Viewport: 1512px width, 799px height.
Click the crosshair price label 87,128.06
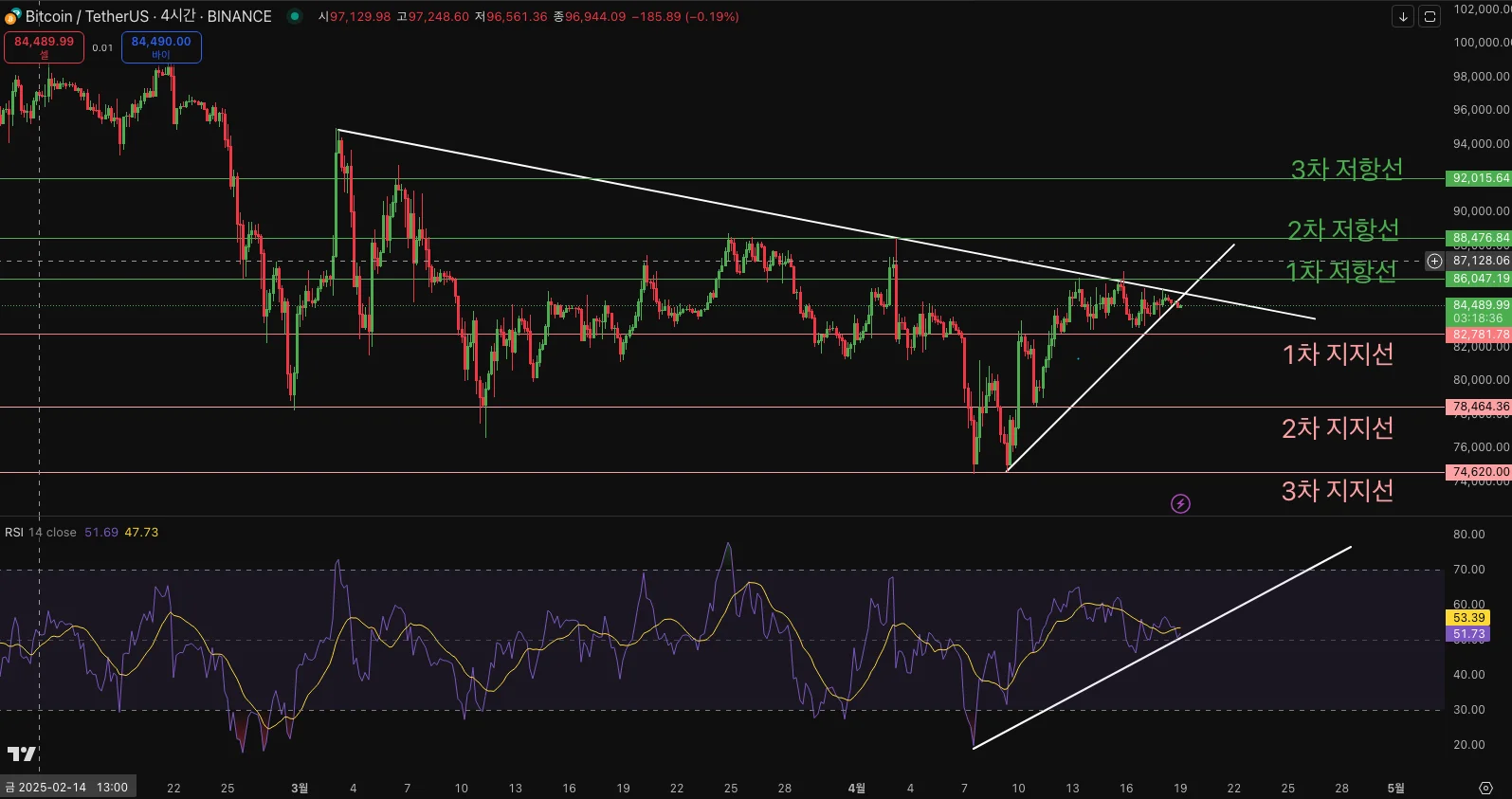click(x=1479, y=261)
